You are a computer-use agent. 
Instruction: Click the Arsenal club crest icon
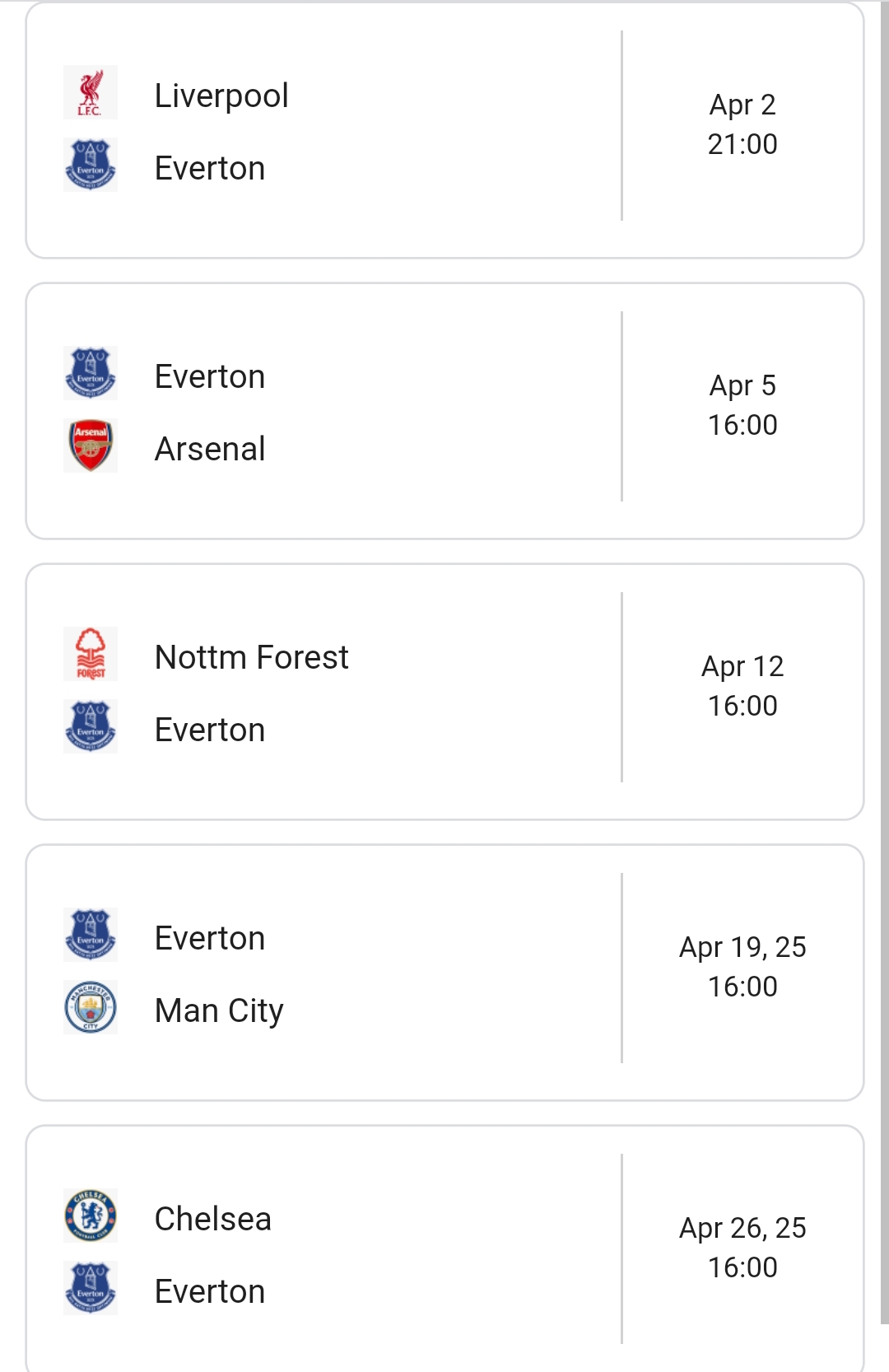pos(91,446)
